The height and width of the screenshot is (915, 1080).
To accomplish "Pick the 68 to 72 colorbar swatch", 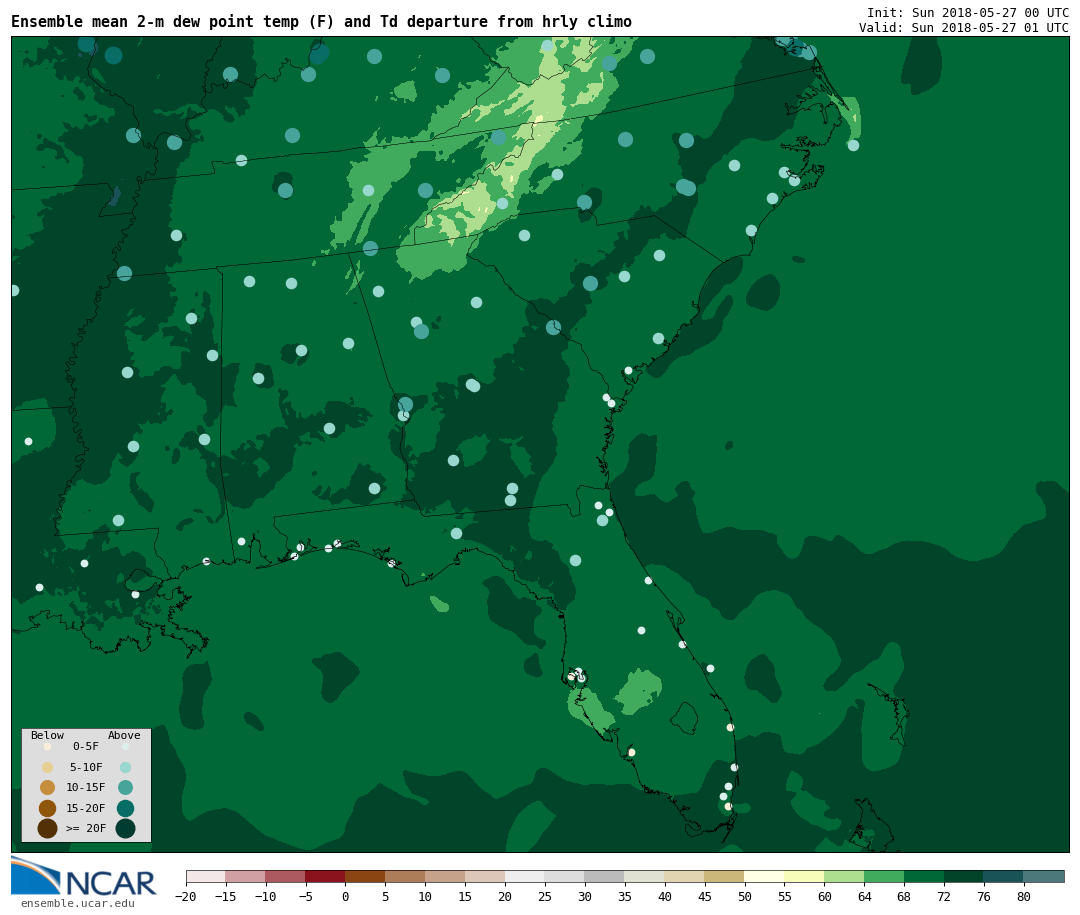I will click(x=924, y=877).
